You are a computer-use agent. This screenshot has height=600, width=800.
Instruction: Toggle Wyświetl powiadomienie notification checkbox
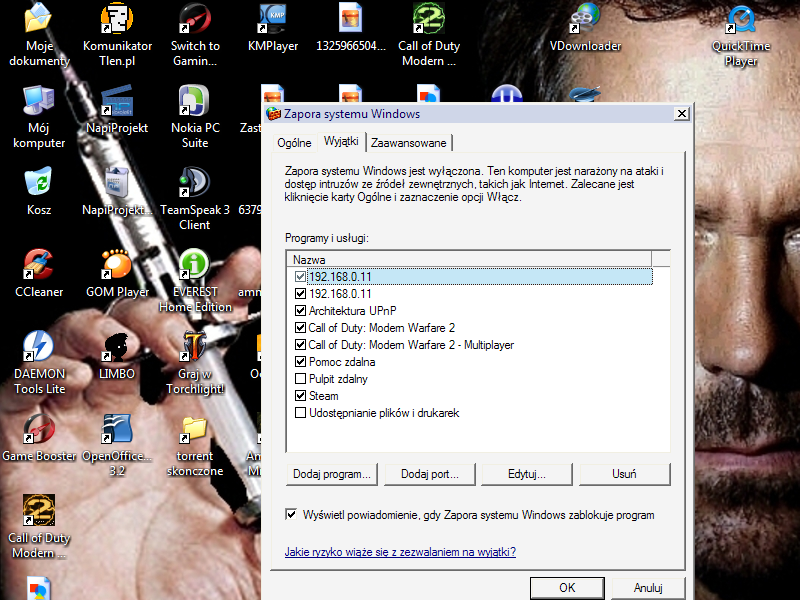(x=291, y=514)
